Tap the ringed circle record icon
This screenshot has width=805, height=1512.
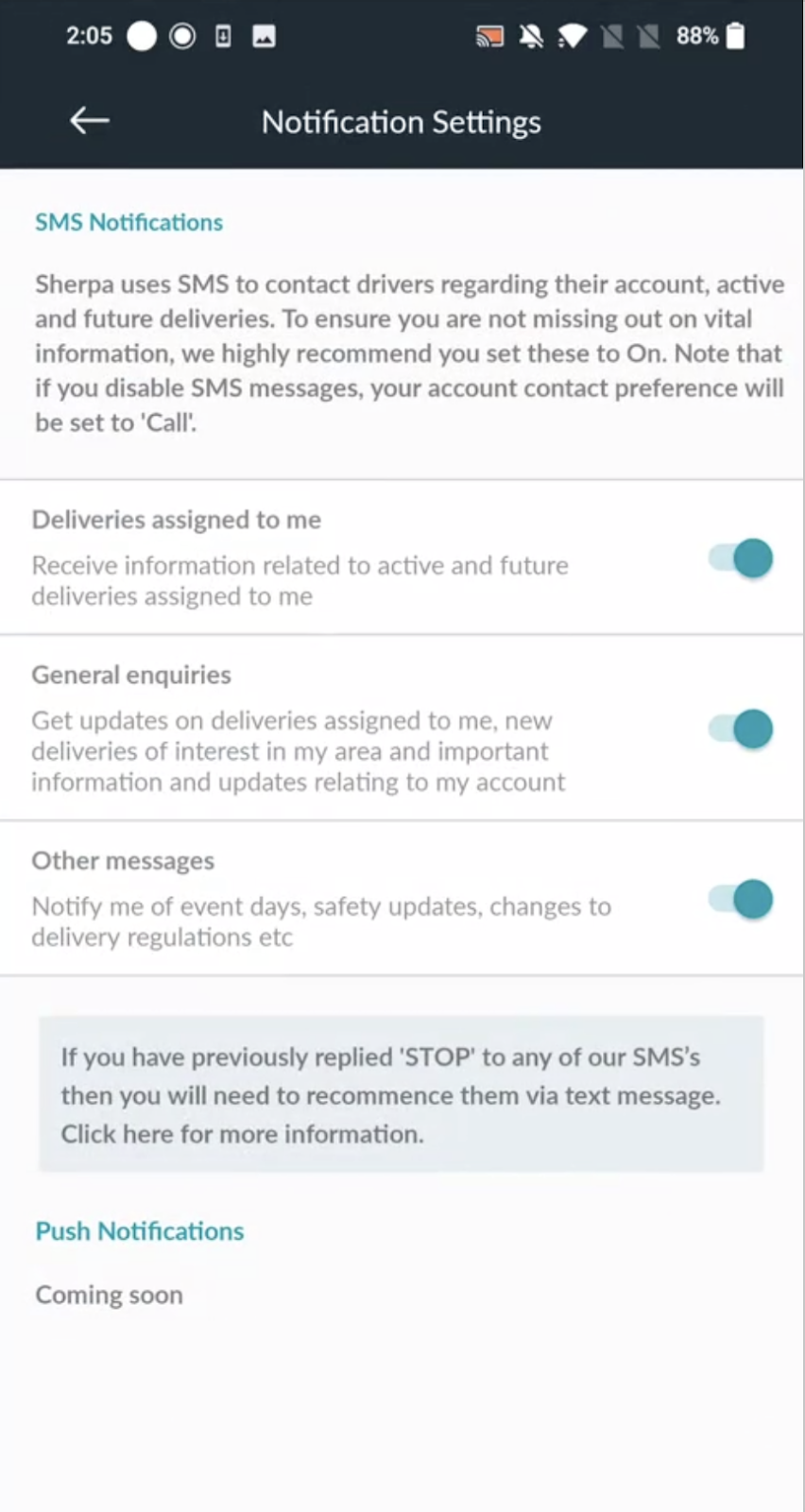(182, 37)
